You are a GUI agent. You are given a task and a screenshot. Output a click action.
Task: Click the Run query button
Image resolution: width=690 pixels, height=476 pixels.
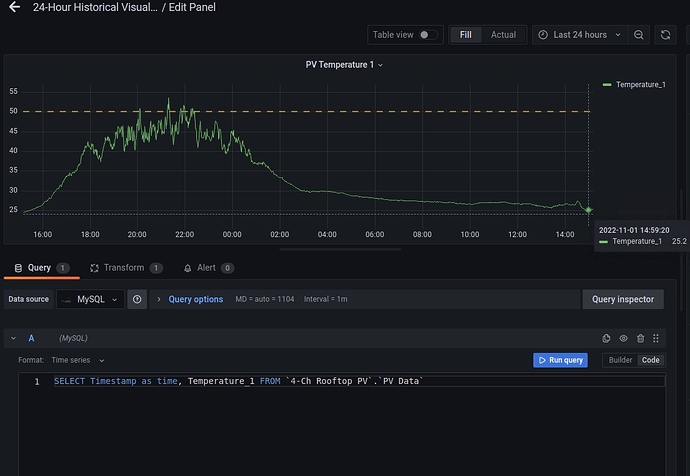coord(560,360)
